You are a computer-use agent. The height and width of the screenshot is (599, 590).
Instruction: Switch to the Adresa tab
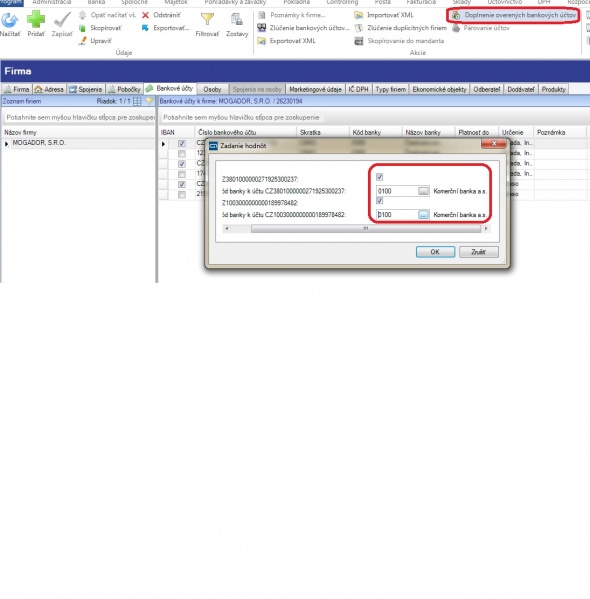coord(49,89)
